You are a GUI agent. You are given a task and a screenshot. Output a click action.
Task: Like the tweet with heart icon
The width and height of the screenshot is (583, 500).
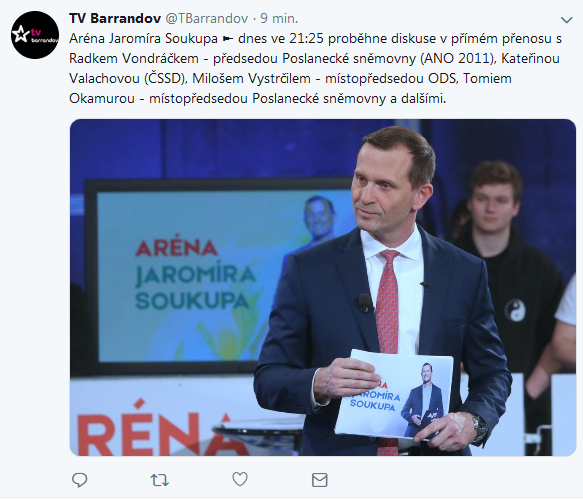pos(240,480)
